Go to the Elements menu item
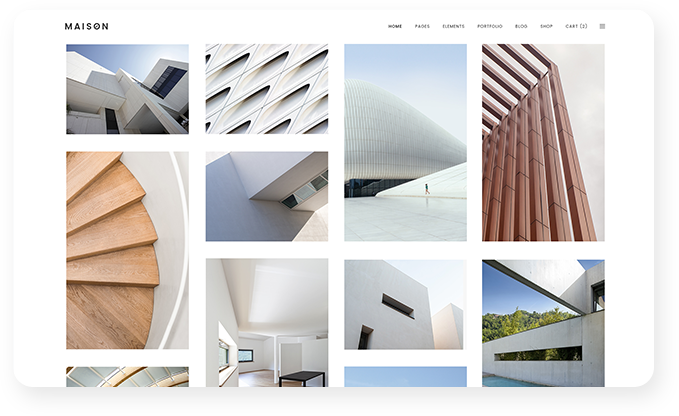The image size is (679, 416). (x=453, y=26)
